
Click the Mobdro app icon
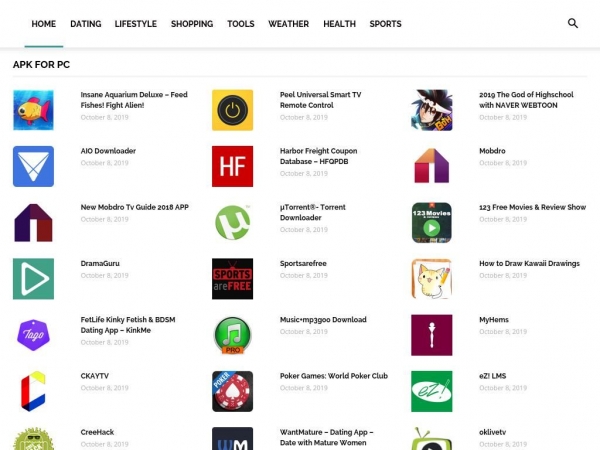(x=432, y=166)
